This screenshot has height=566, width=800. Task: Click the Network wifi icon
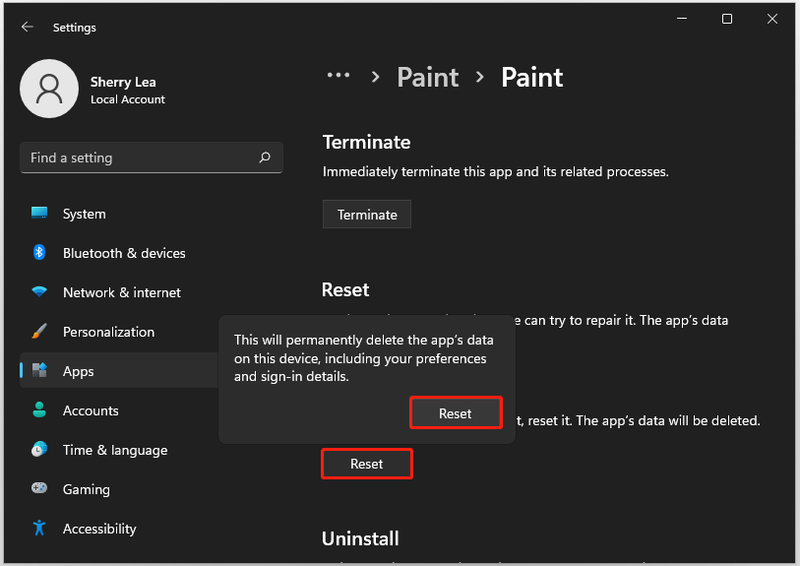39,291
